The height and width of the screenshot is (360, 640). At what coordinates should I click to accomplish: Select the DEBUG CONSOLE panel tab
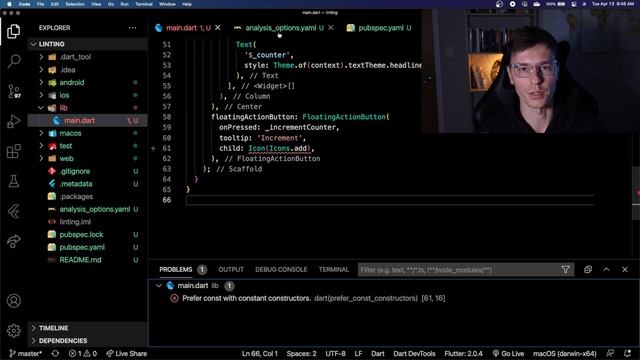[x=281, y=269]
